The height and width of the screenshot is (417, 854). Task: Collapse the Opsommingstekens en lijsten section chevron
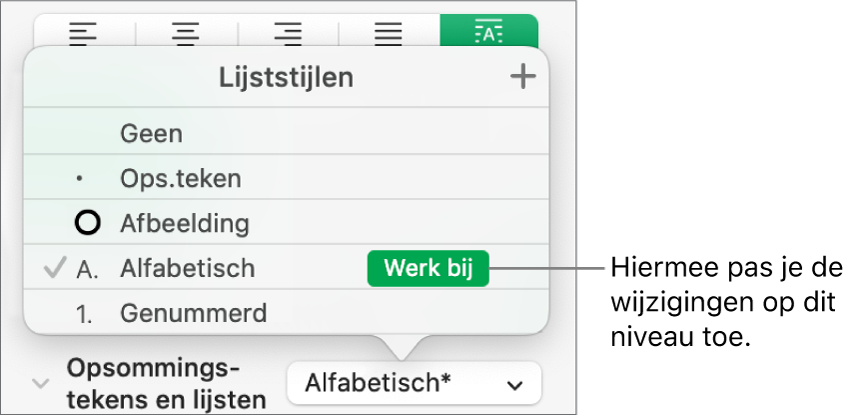pos(40,383)
